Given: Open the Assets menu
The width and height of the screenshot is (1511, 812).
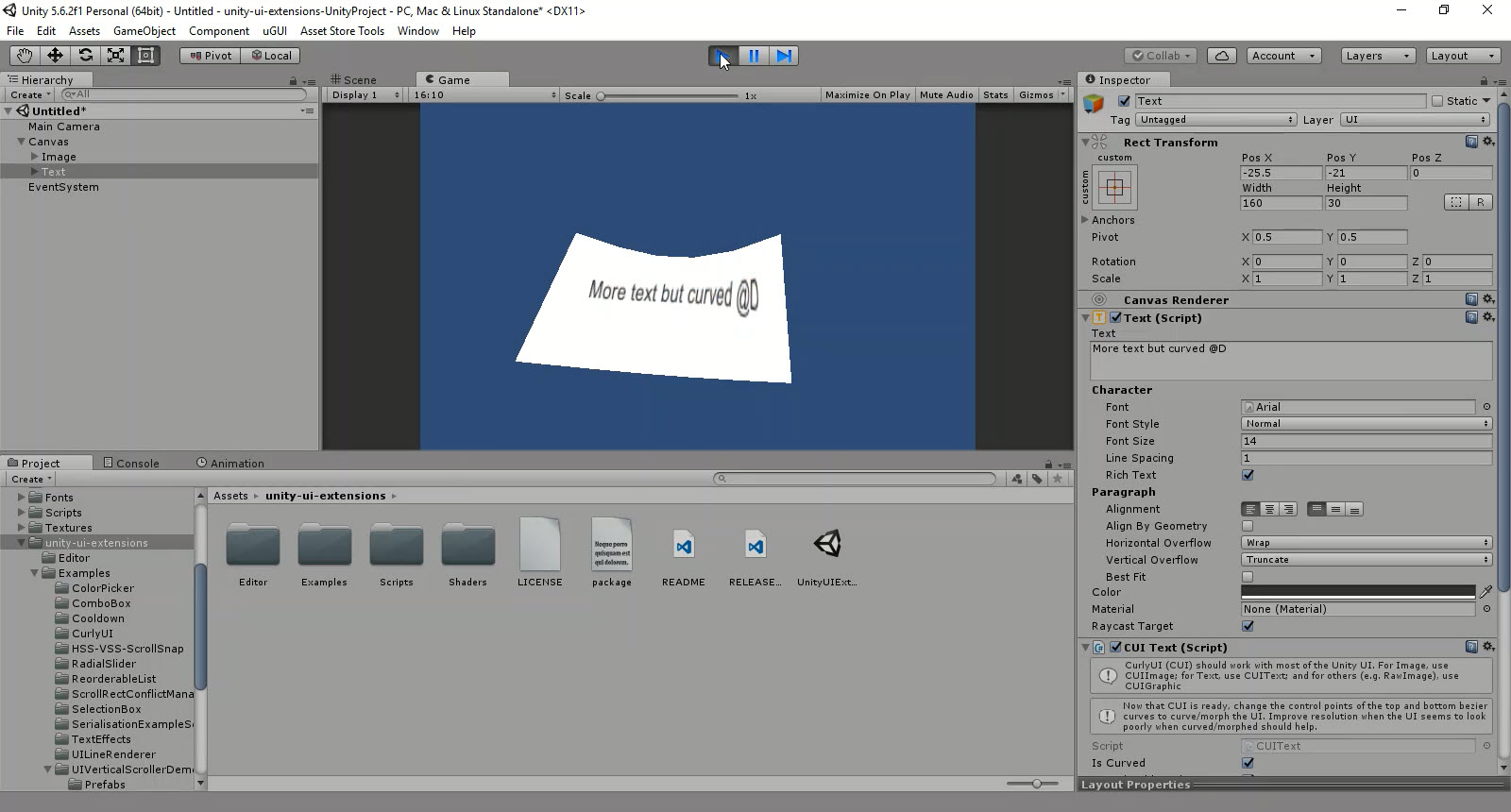Looking at the screenshot, I should pyautogui.click(x=84, y=31).
